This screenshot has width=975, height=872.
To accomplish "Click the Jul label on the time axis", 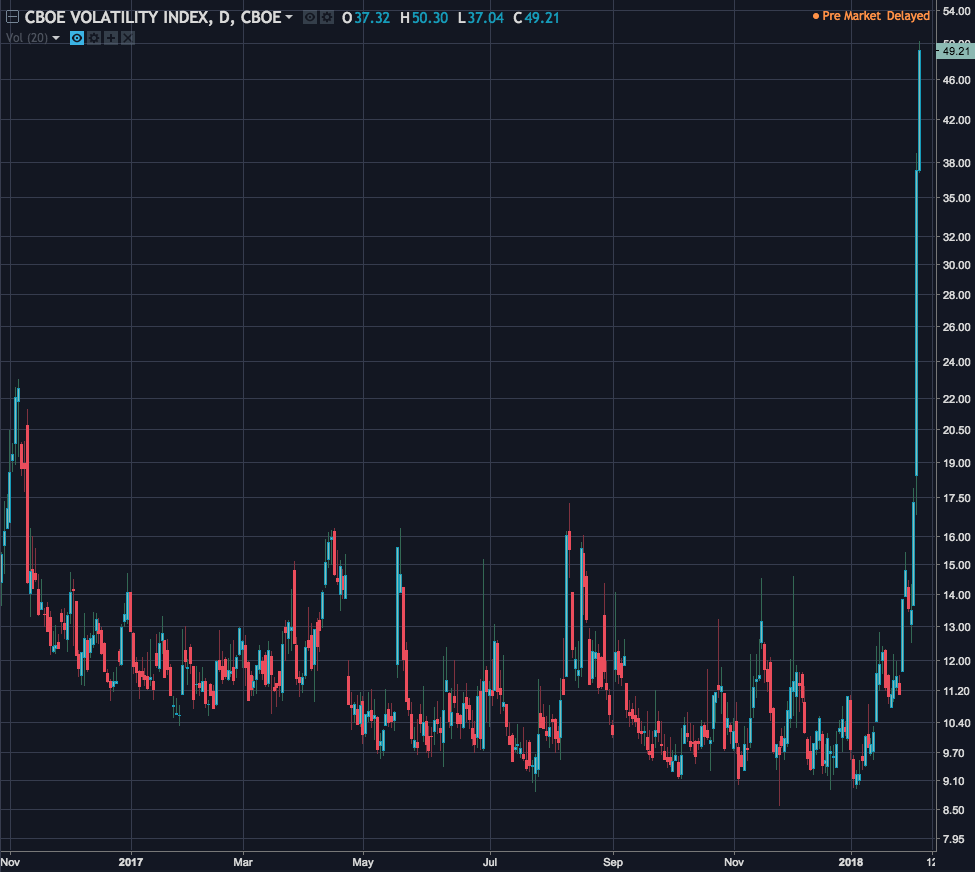I will click(x=490, y=860).
